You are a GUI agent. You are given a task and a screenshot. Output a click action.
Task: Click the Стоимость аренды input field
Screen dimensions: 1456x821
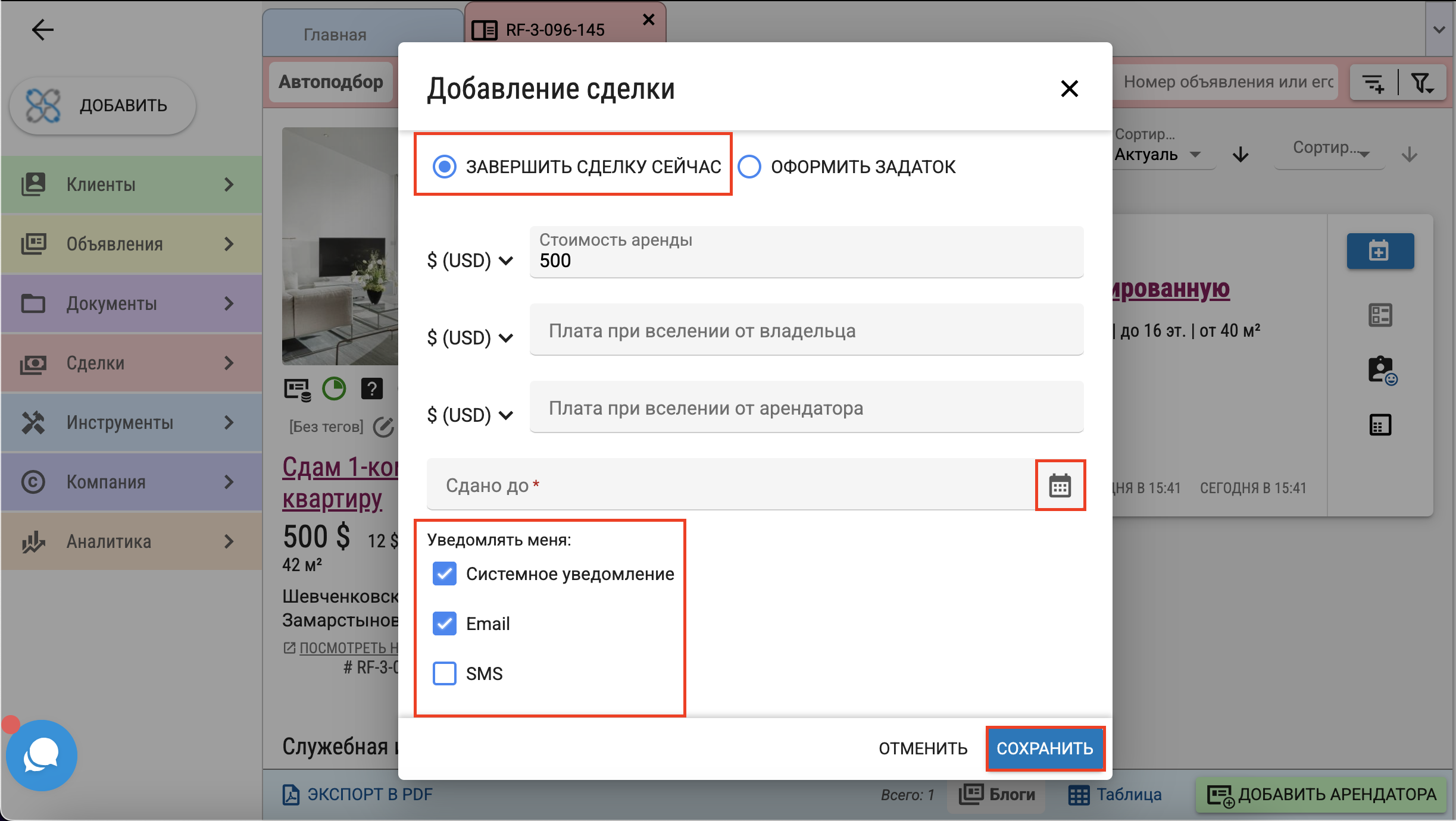point(807,252)
